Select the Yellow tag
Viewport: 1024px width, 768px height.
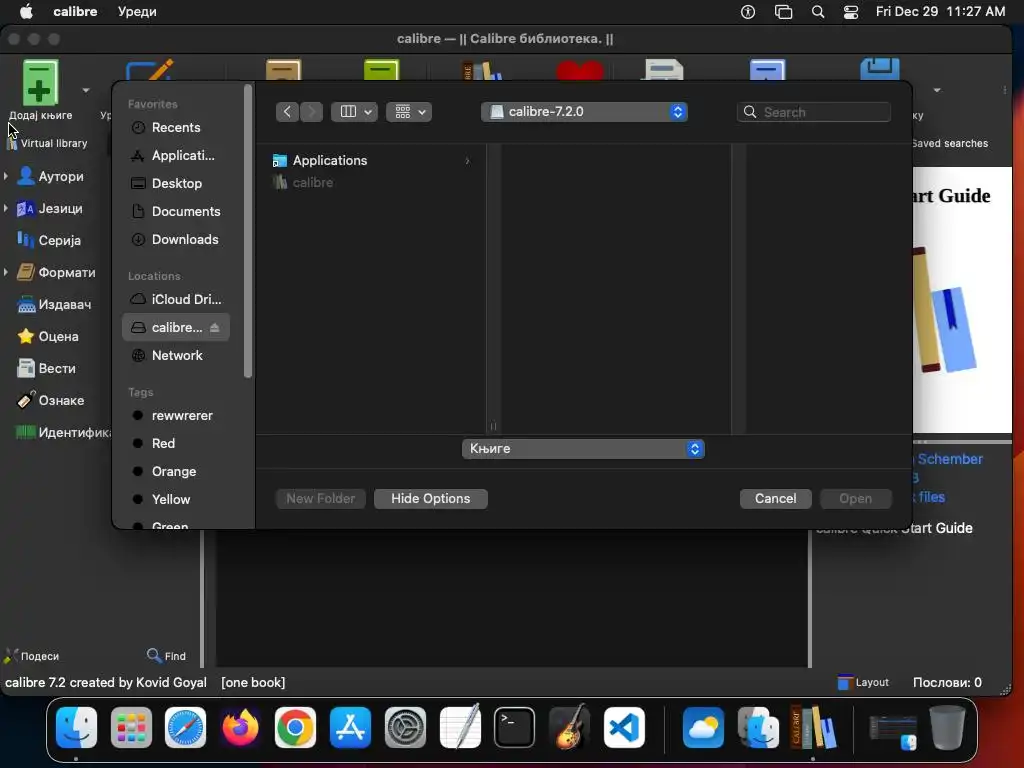[x=175, y=500]
